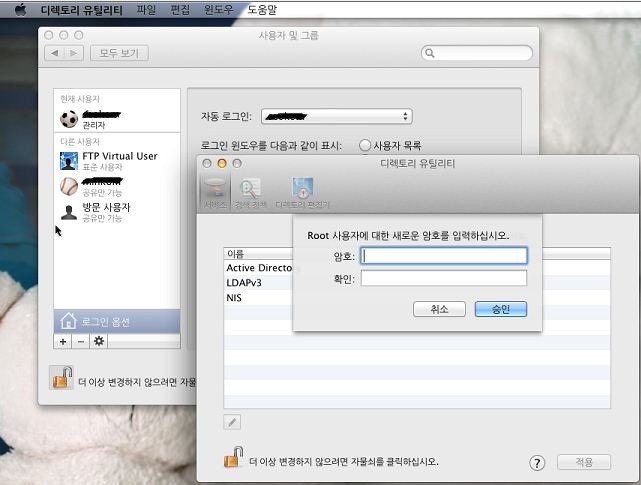Select the 서비스 toolbar icon in Directory Utility
641x485 pixels.
click(215, 192)
